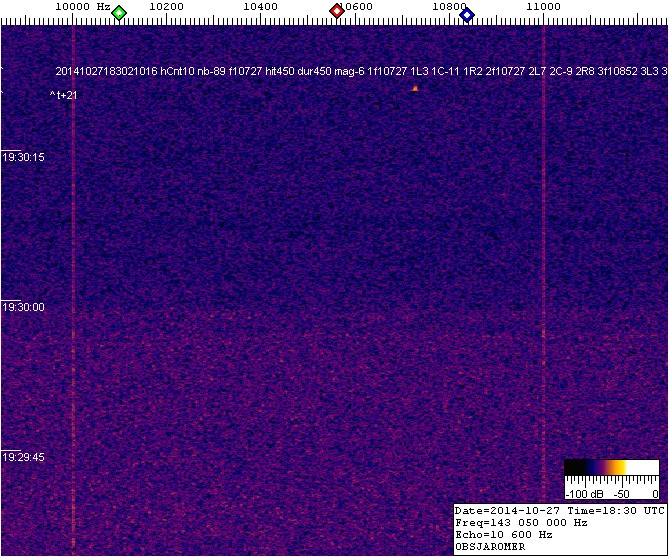Click the orange meteor echo spot
The image size is (669, 557).
point(415,89)
